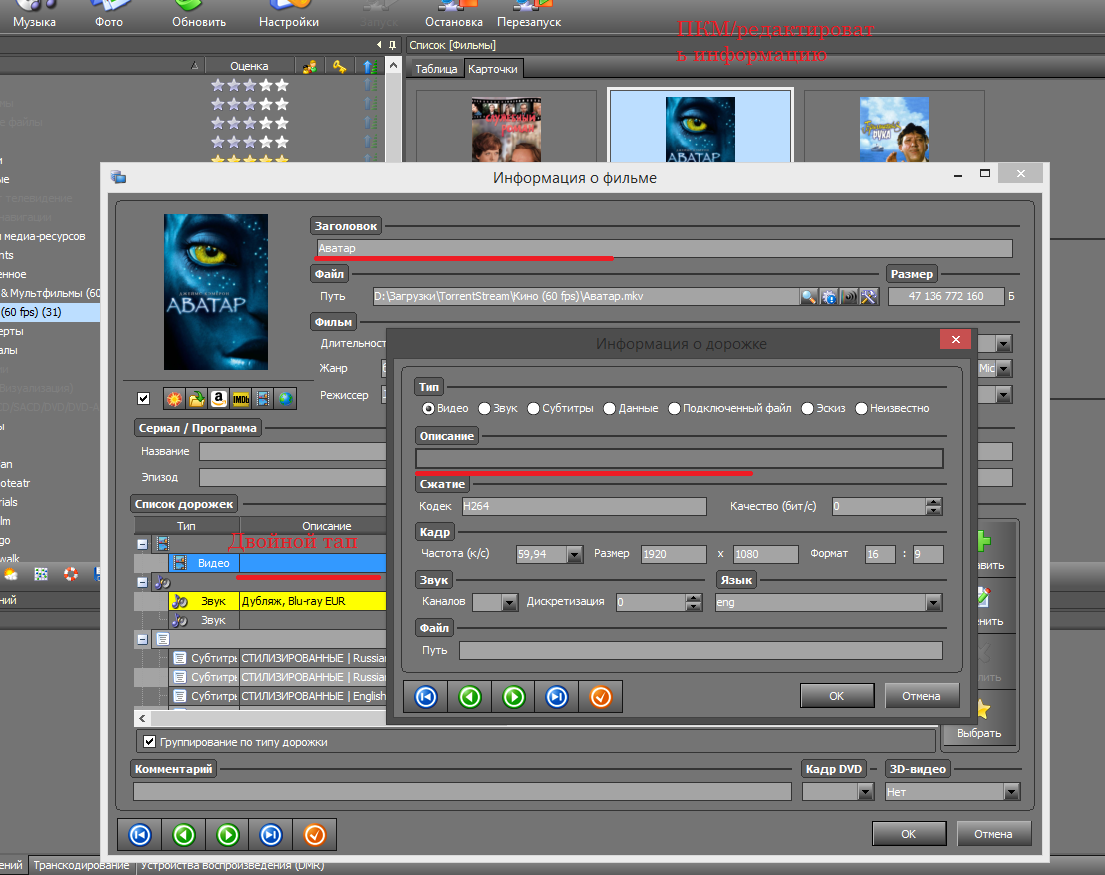Click OK in the track info dialog
The image size is (1105, 875).
(837, 696)
